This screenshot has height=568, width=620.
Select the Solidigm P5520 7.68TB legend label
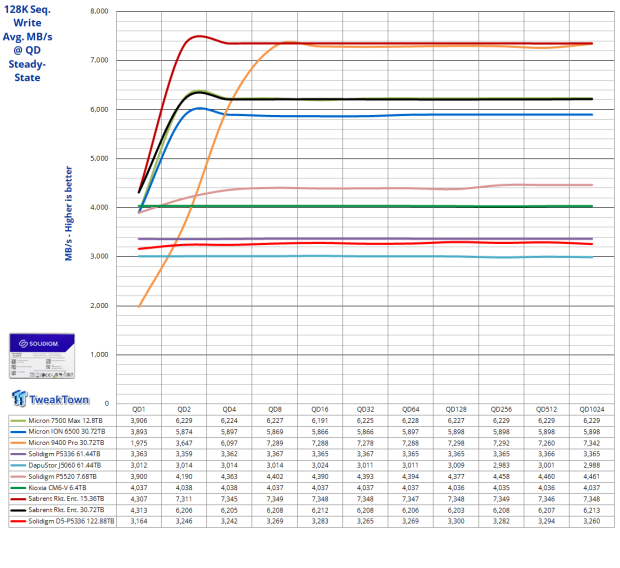coord(62,477)
